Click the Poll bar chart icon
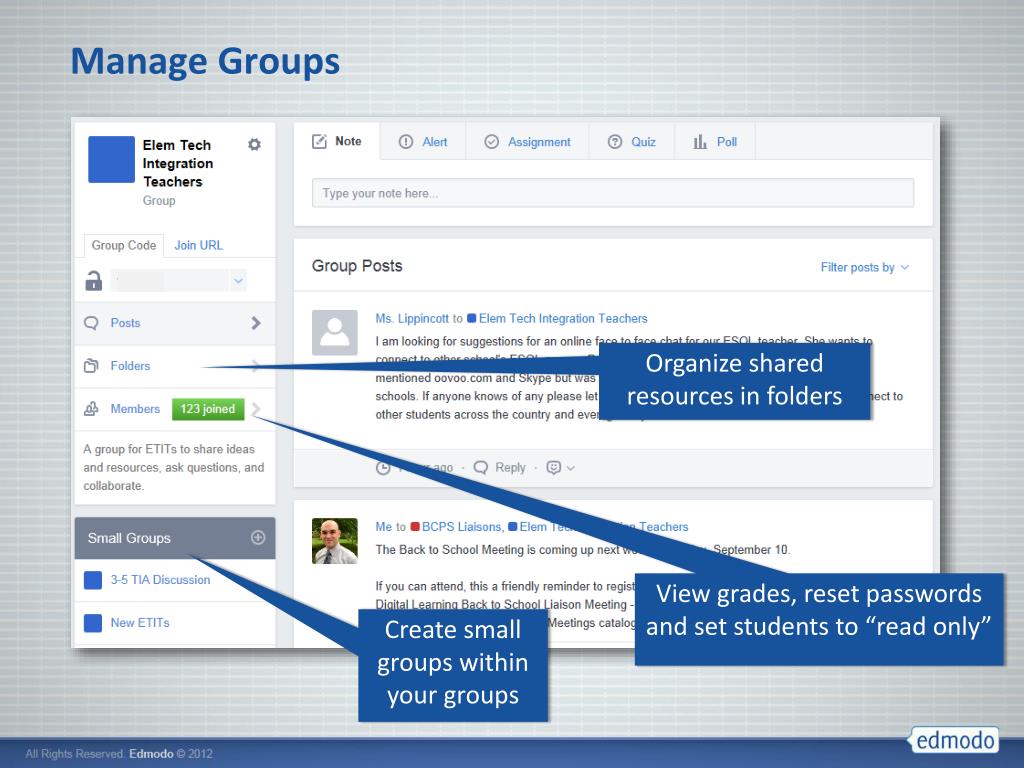The image size is (1024, 768). pos(700,142)
